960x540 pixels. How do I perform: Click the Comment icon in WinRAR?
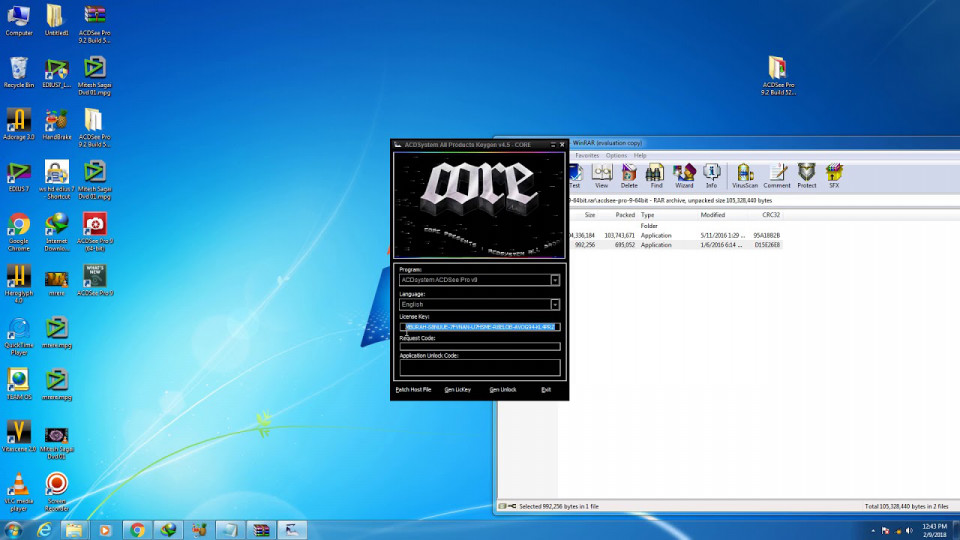point(777,176)
